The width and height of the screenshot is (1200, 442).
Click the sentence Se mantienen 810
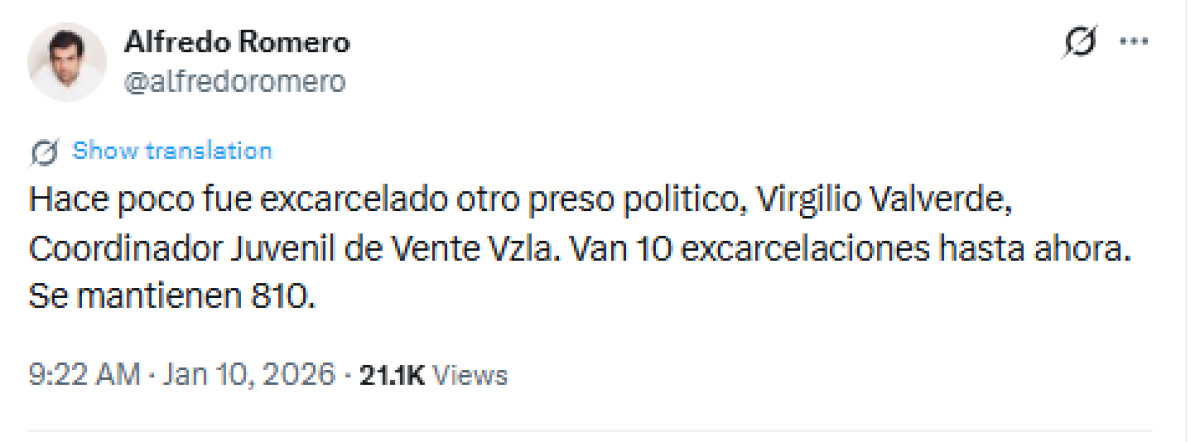click(172, 296)
